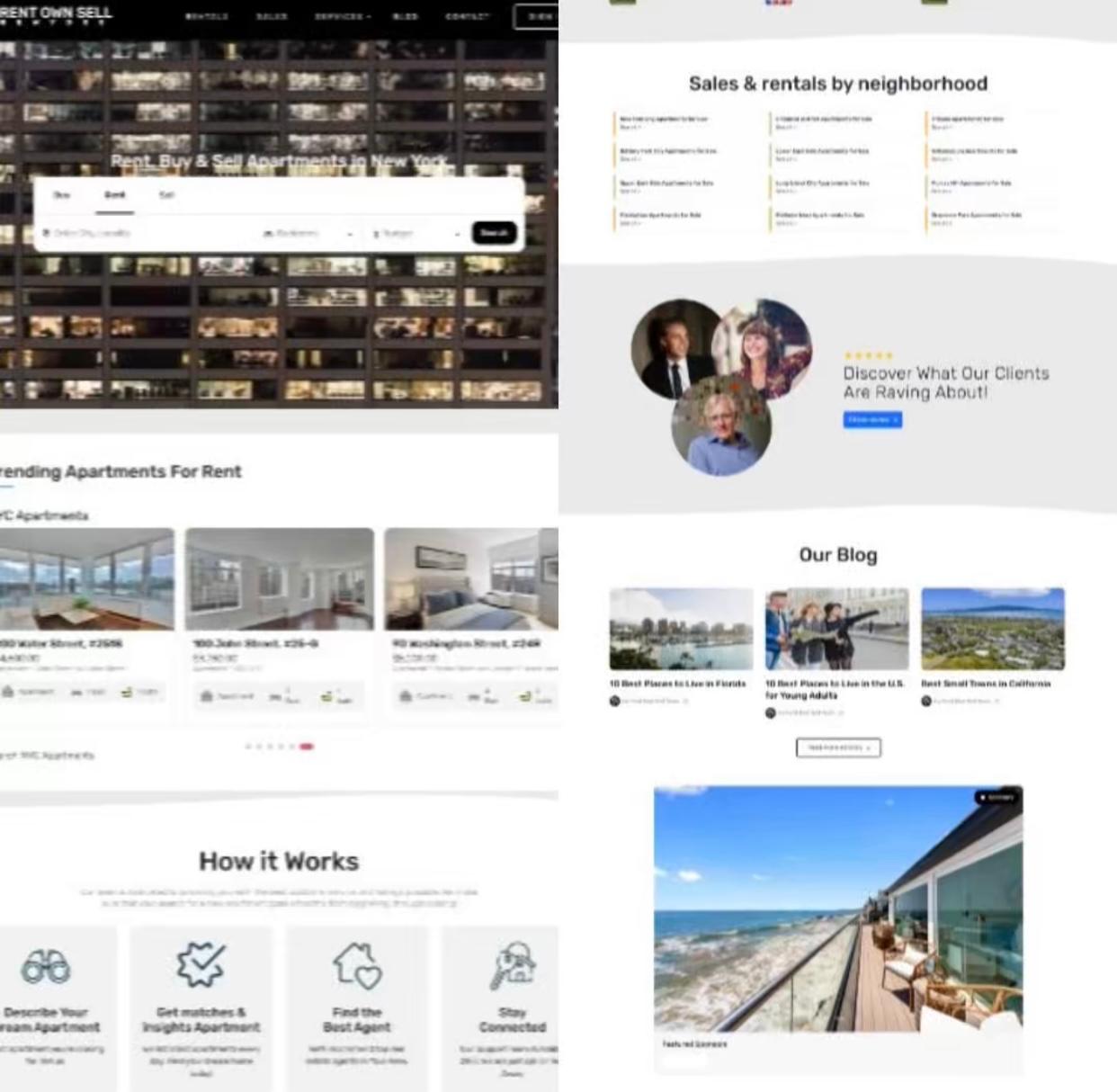
Task: Click the author avatar under Florida blog post
Action: click(615, 701)
